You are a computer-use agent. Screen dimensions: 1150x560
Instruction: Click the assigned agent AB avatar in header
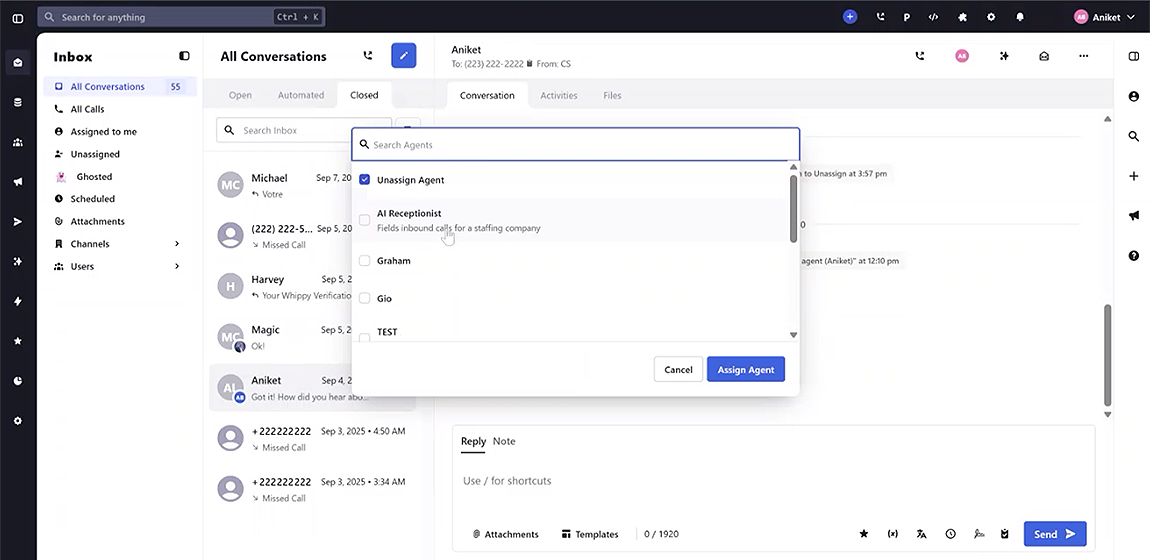pyautogui.click(x=962, y=56)
